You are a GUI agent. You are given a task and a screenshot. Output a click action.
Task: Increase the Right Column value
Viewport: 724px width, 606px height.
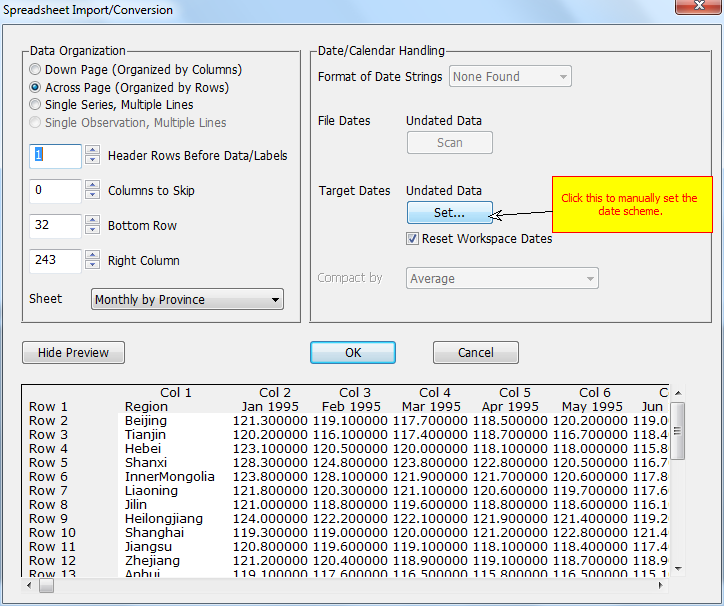pos(92,255)
